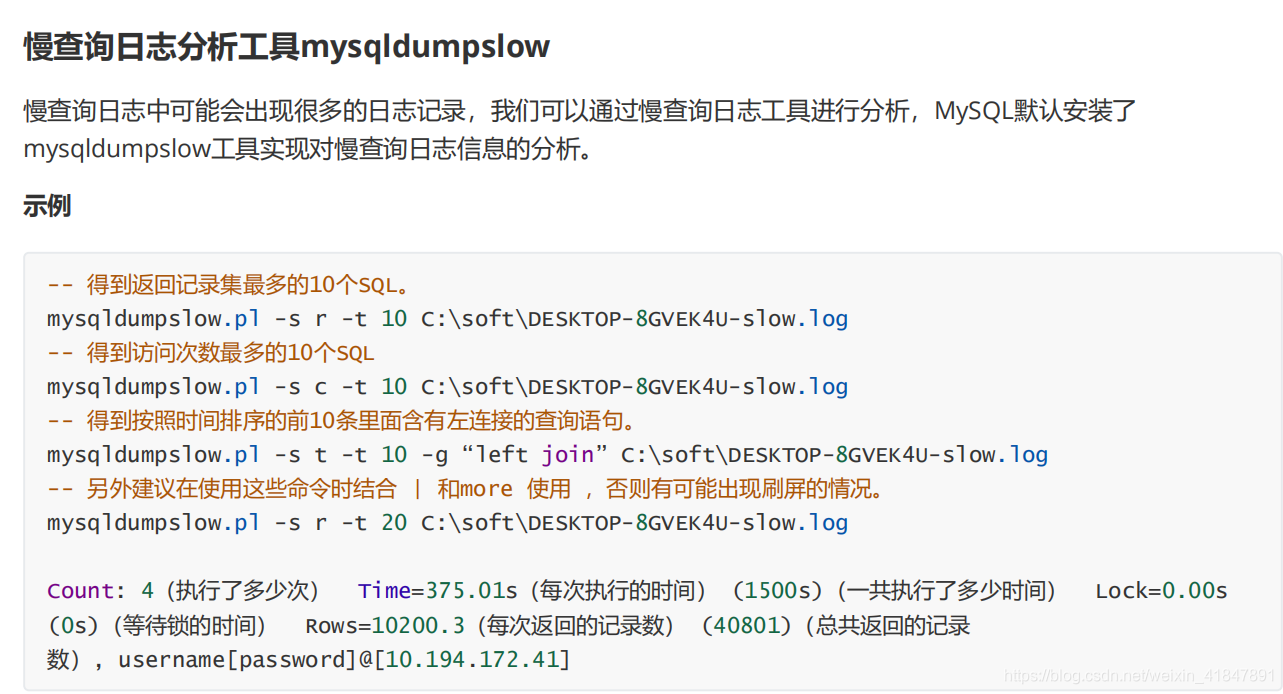Click Time=375.01s value in output
The image size is (1283, 694).
click(x=438, y=591)
